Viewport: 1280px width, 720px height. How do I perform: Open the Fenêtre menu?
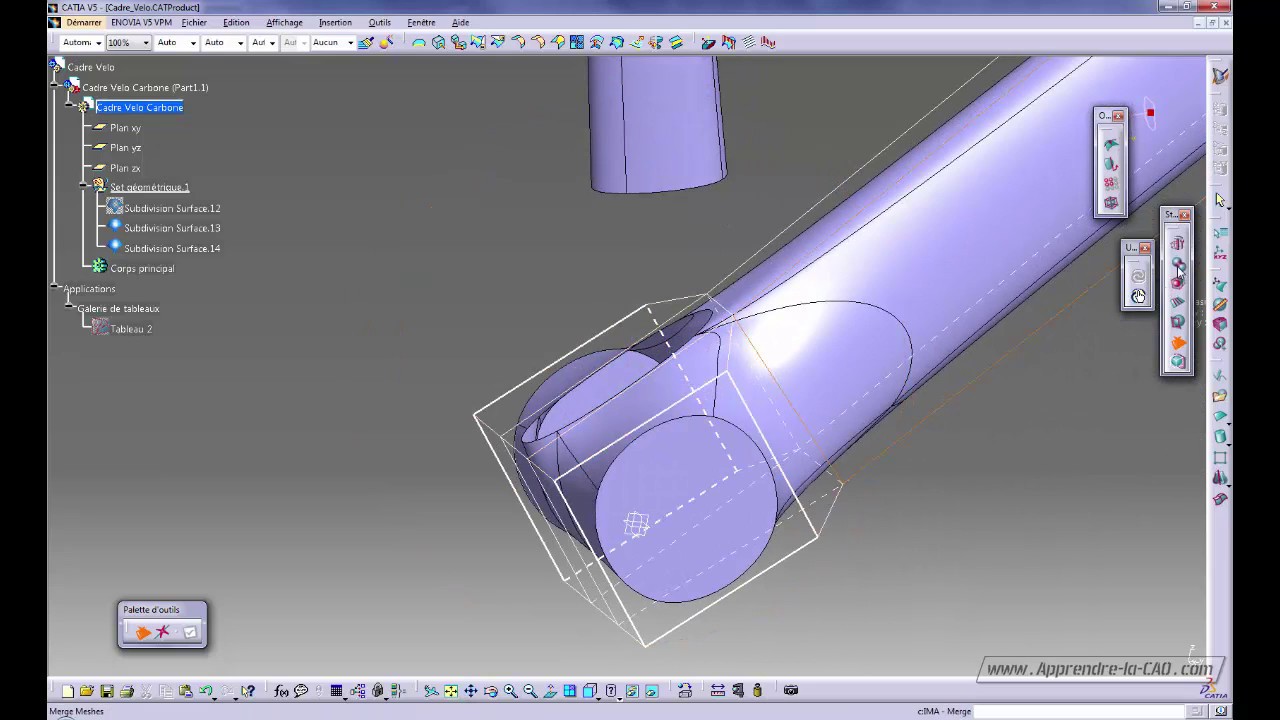pyautogui.click(x=421, y=22)
